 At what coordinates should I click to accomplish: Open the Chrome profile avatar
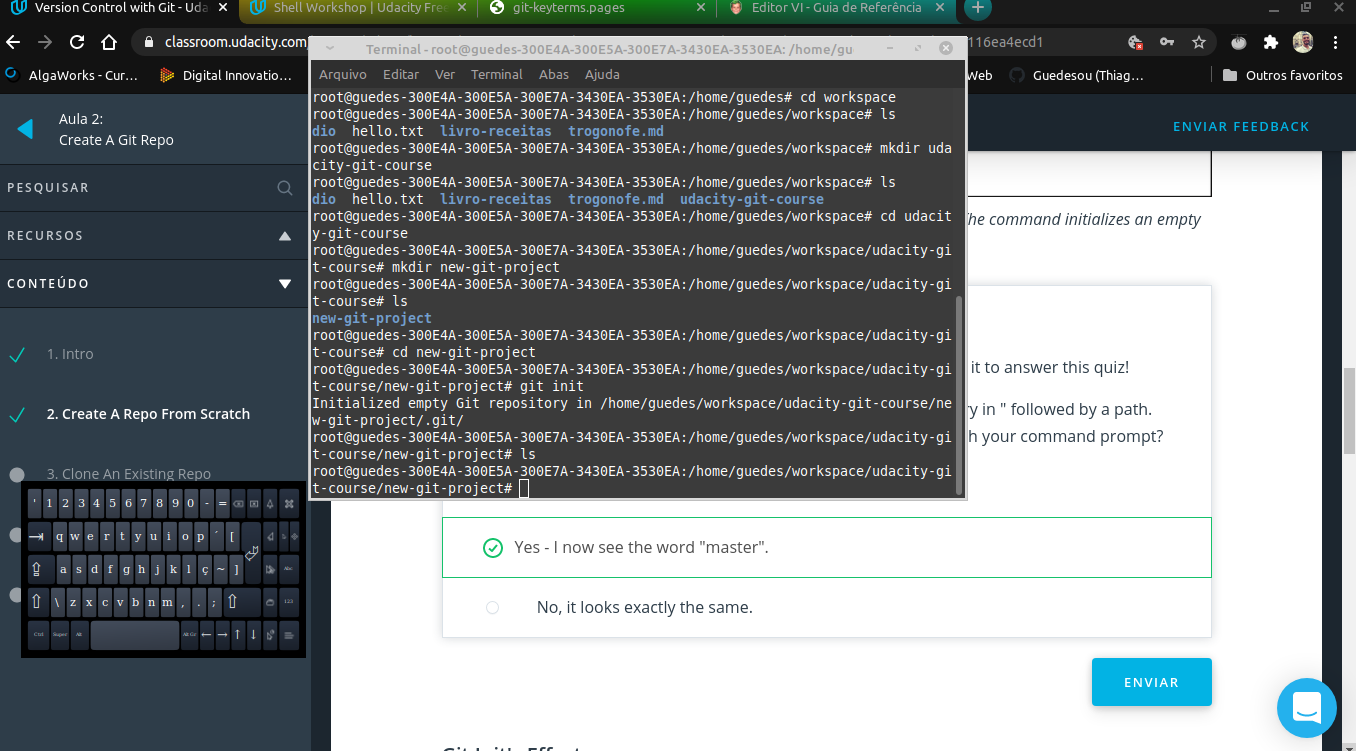1303,43
